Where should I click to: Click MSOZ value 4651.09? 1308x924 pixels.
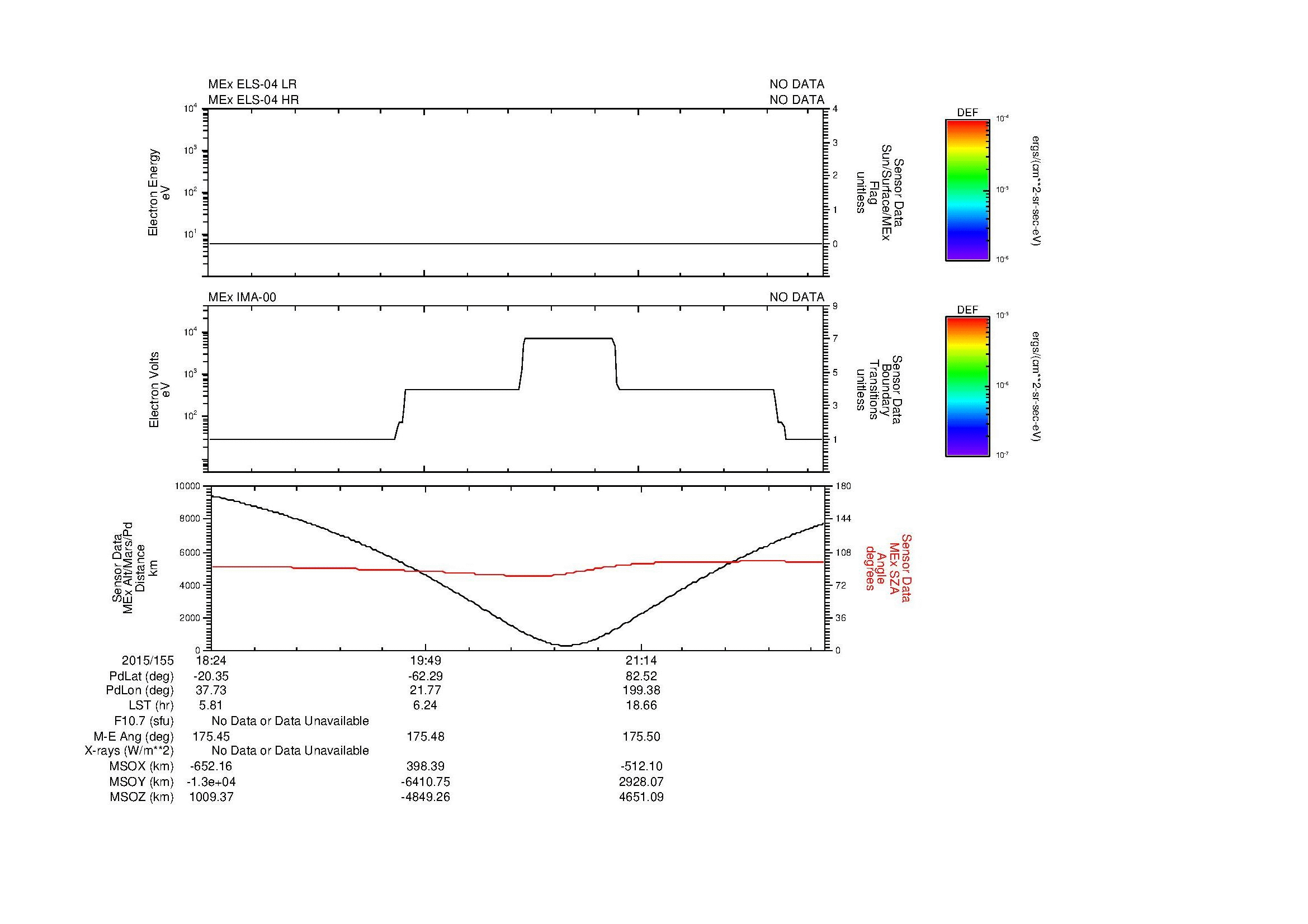pos(641,797)
